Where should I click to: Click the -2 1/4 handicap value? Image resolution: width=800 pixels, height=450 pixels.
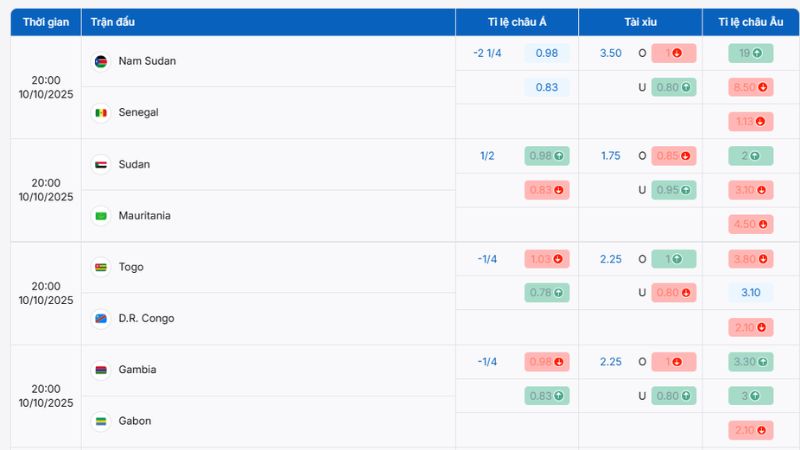487,53
